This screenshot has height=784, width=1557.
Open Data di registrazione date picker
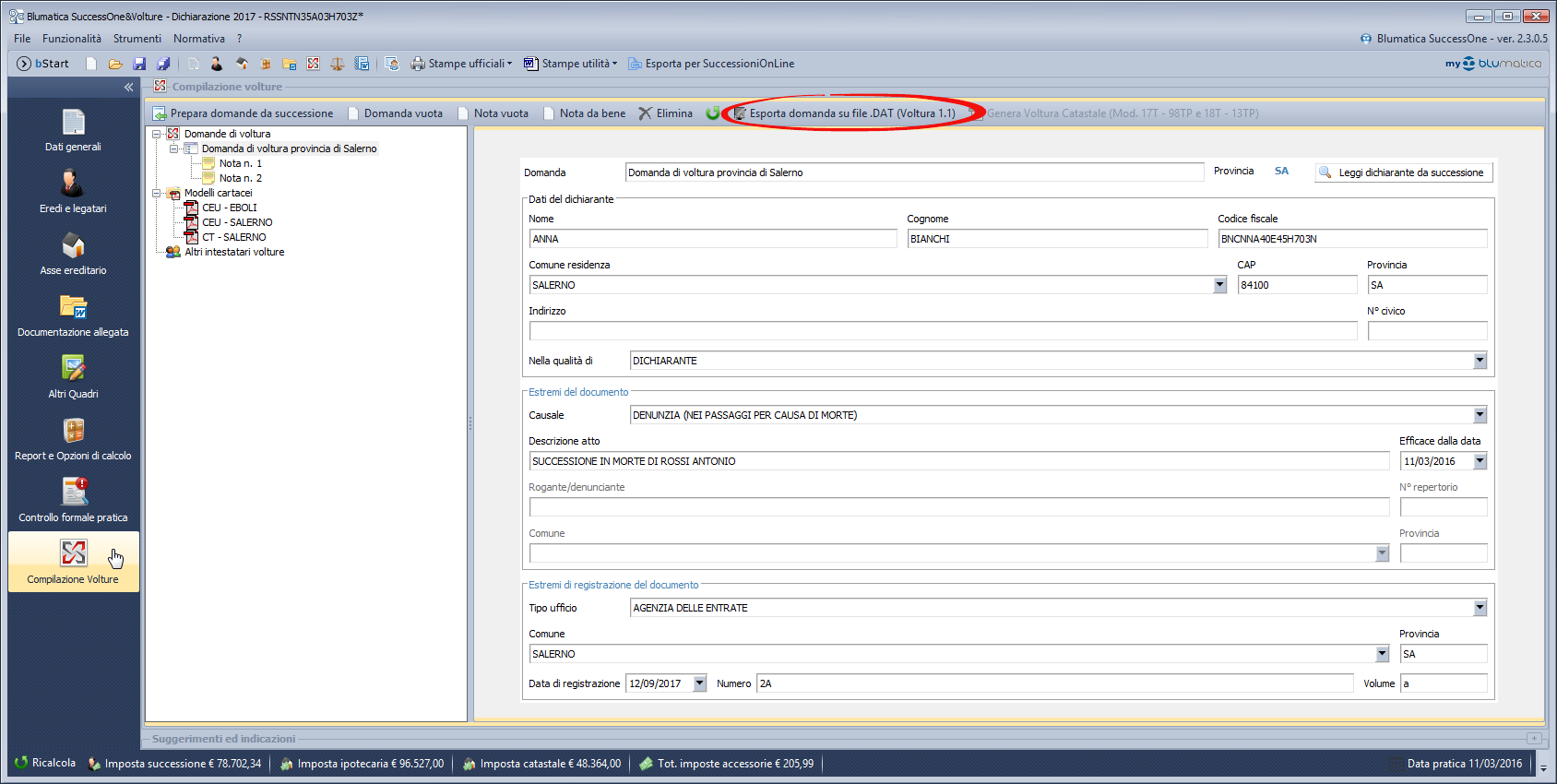[699, 683]
